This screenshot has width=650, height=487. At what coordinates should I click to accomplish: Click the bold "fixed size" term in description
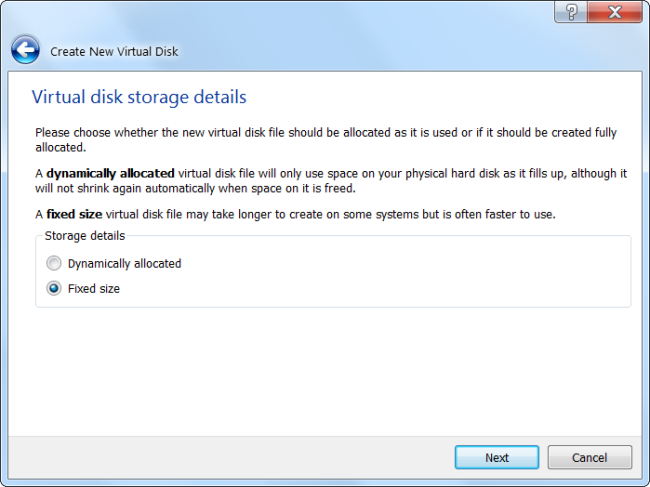point(76,214)
